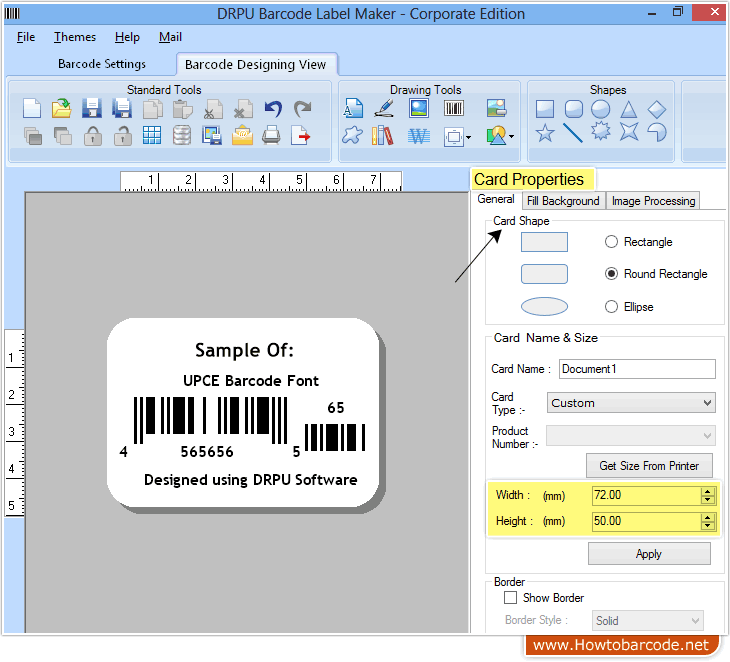Click 'Designed using DRPU Software' card text
The width and height of the screenshot is (730, 662).
pos(250,480)
